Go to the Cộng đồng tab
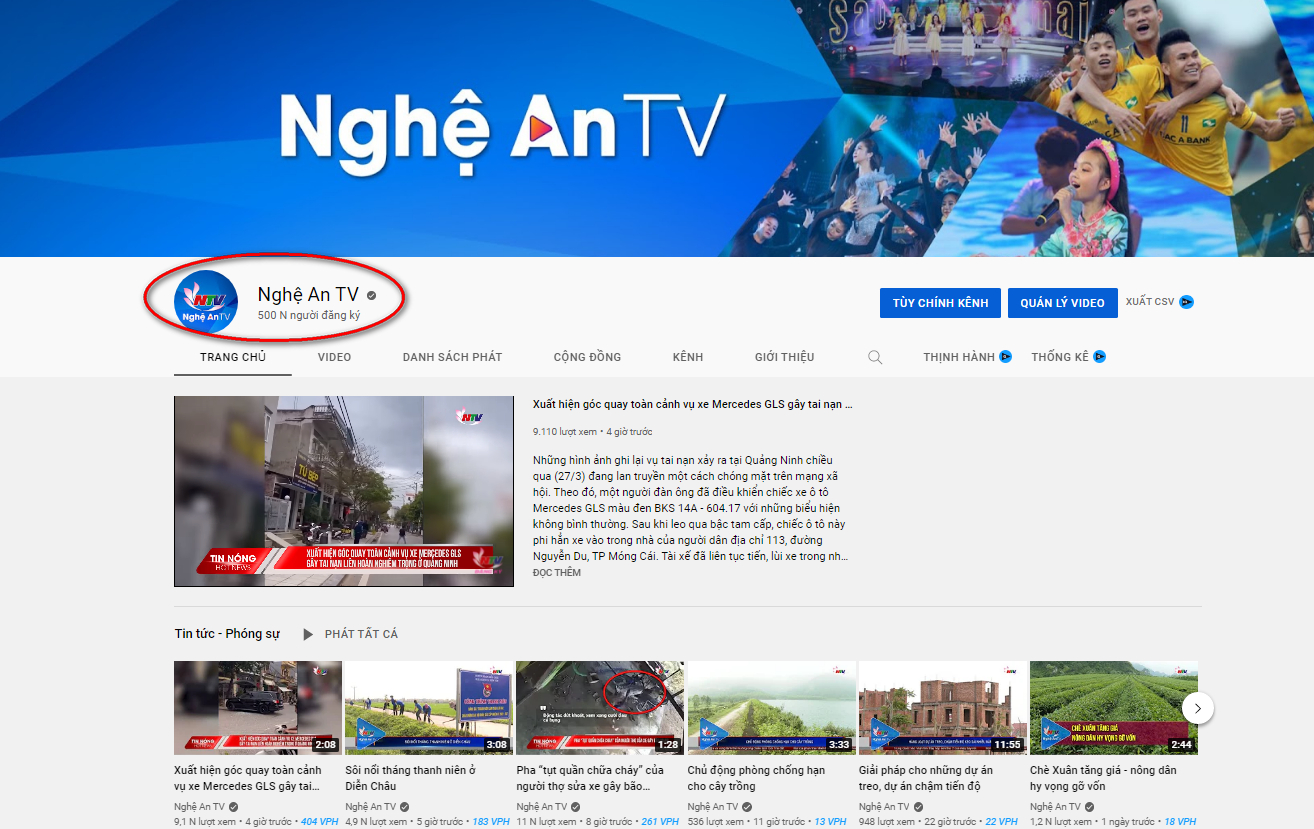Viewport: 1314px width, 829px height. click(587, 357)
